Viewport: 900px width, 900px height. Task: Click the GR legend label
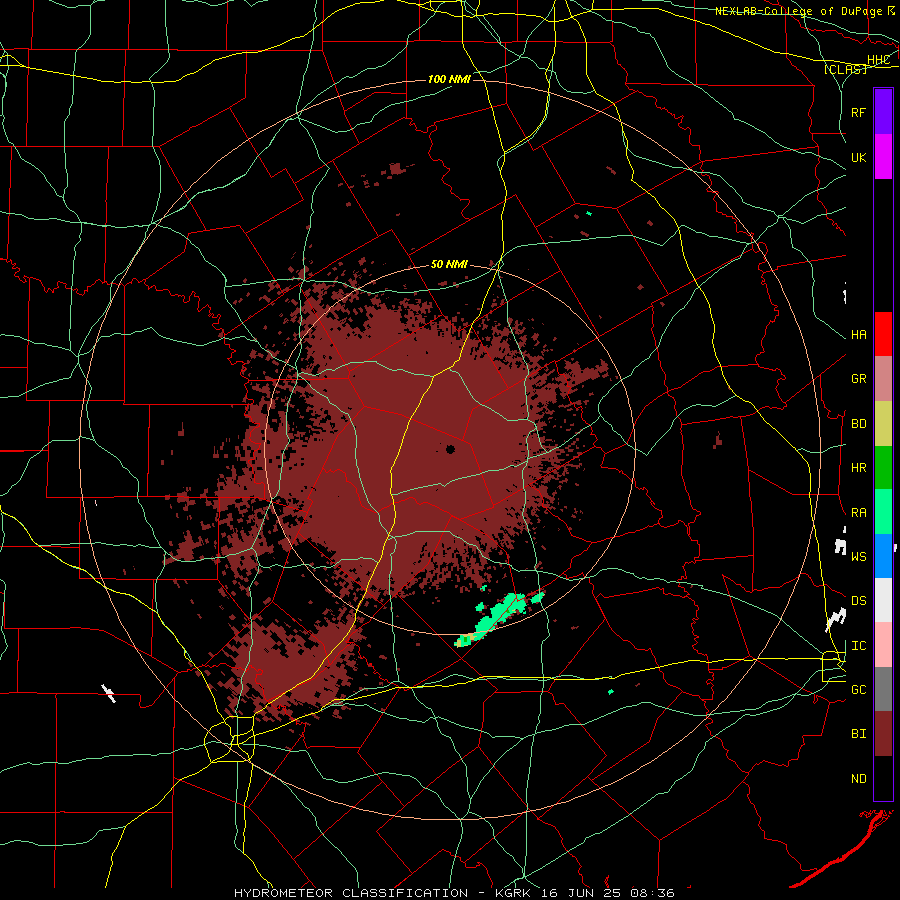coord(858,379)
